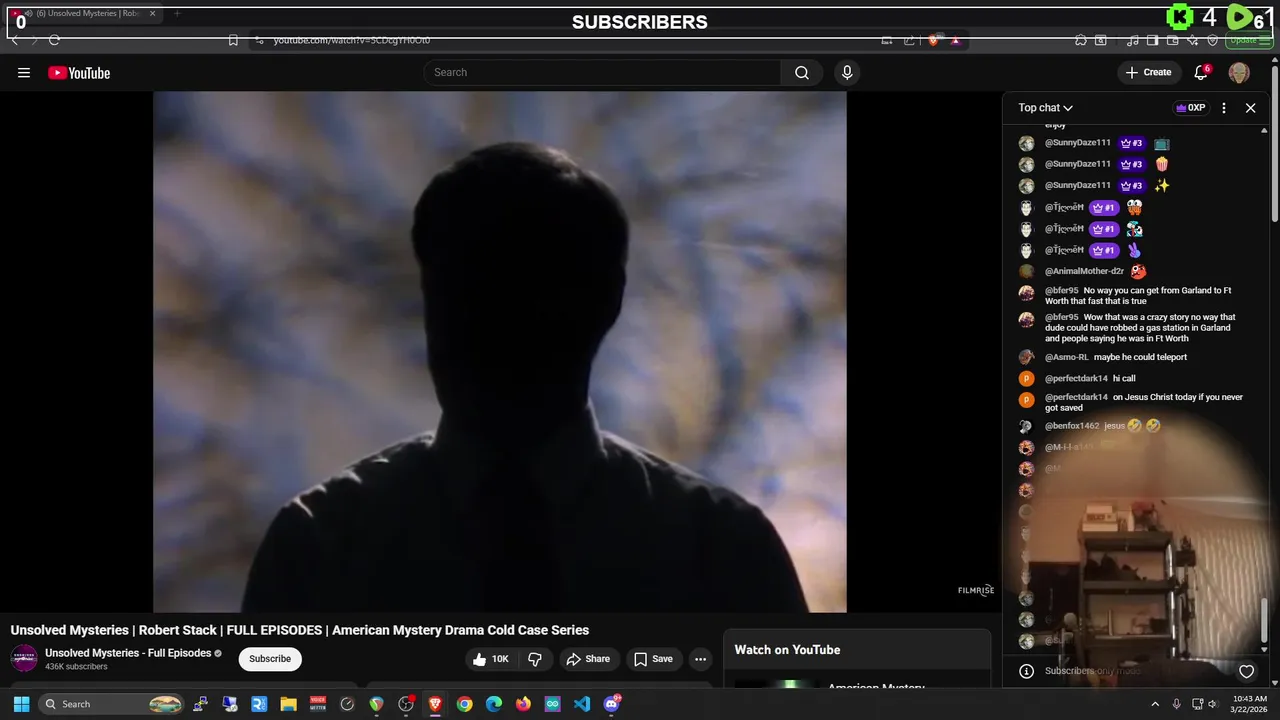Open the notifications bell
The image size is (1280, 720).
pyautogui.click(x=1202, y=73)
